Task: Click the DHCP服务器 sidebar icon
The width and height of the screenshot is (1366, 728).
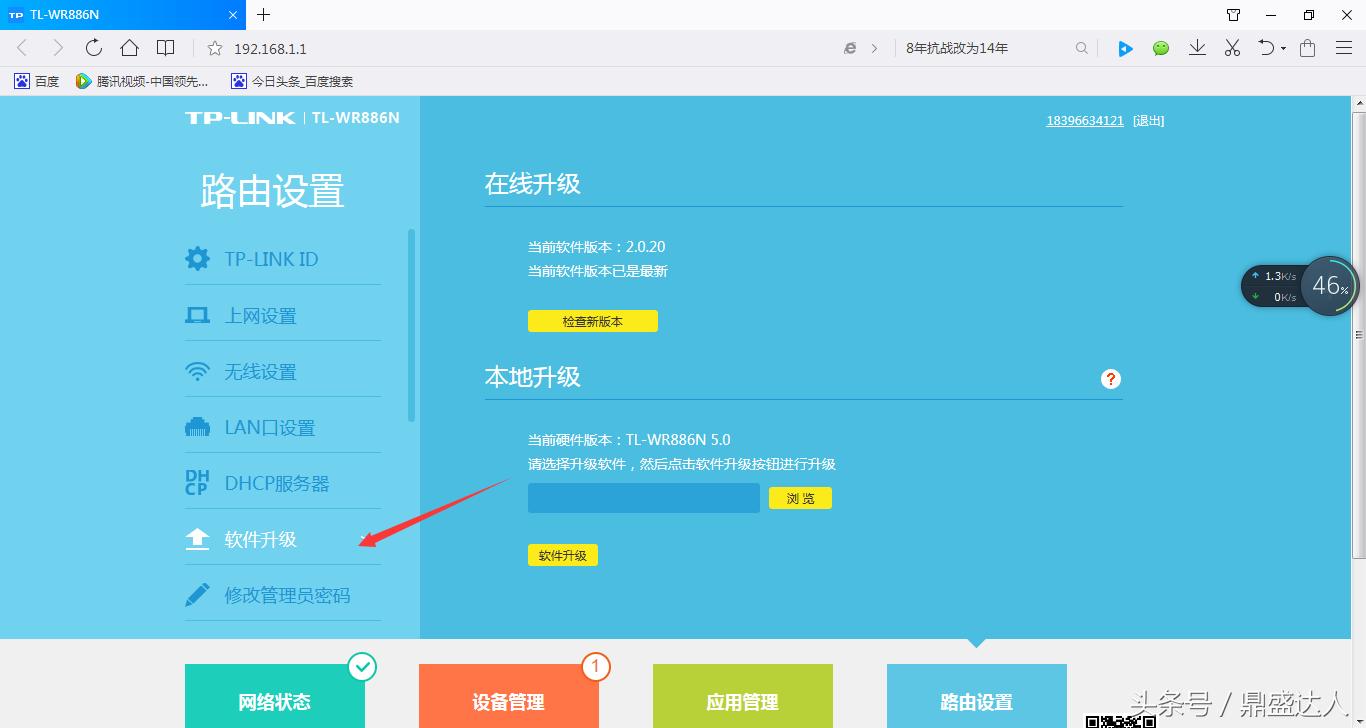Action: click(197, 482)
